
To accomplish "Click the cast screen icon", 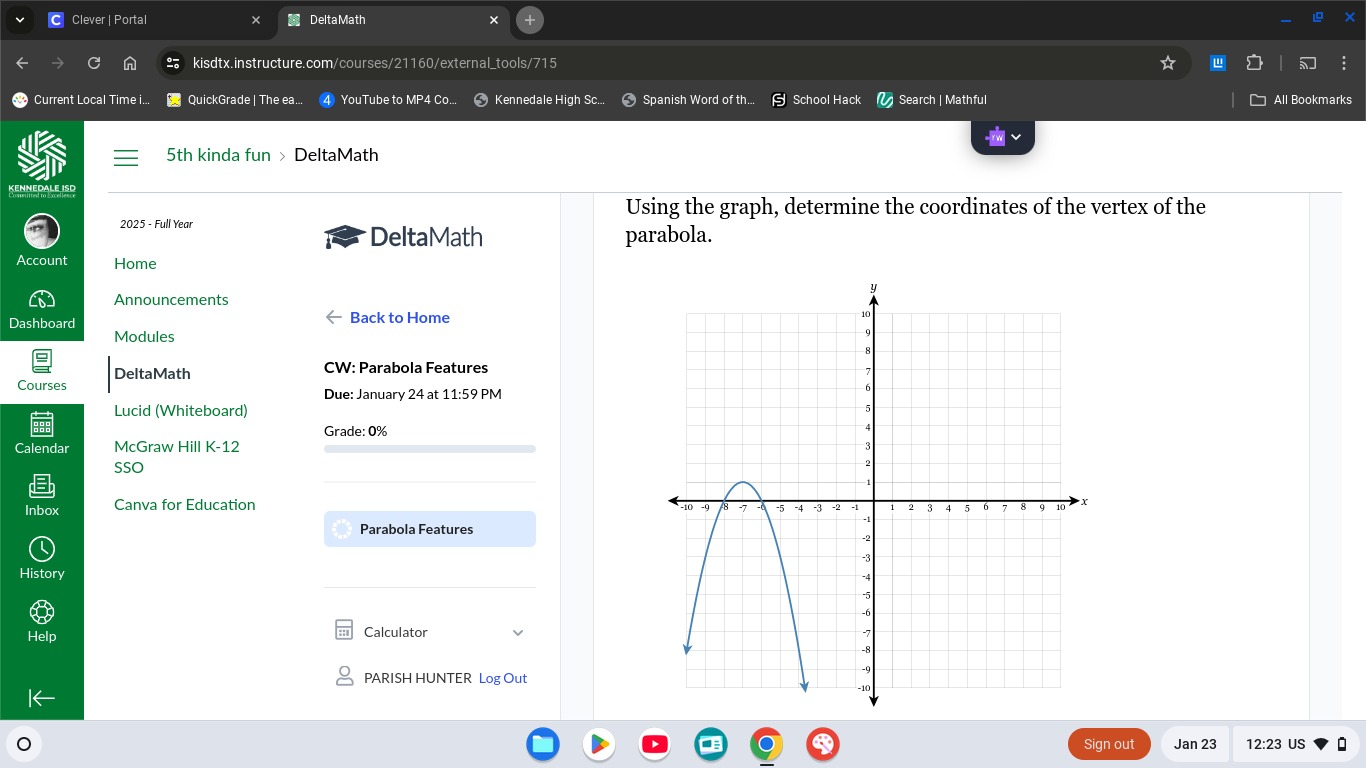I will click(1308, 63).
